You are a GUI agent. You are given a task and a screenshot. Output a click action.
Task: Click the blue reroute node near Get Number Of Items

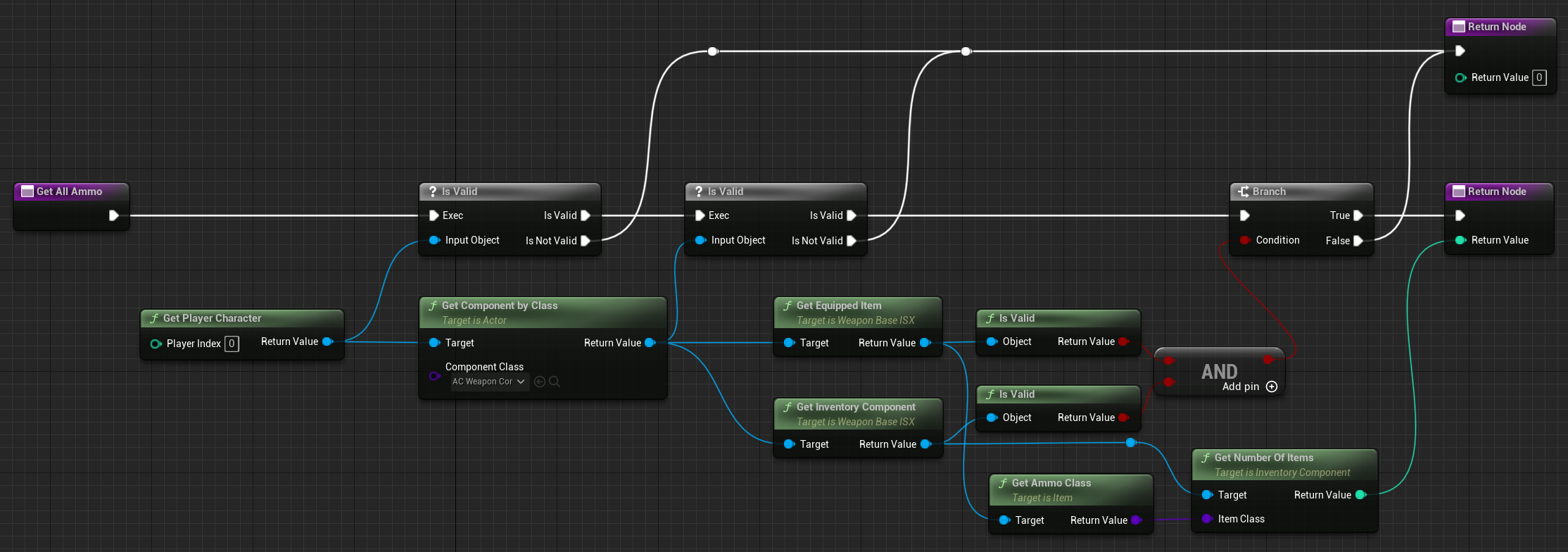click(1131, 443)
